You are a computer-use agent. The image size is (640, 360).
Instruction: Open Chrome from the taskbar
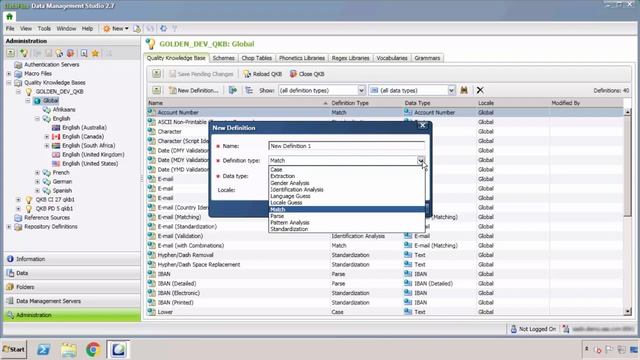click(x=93, y=349)
